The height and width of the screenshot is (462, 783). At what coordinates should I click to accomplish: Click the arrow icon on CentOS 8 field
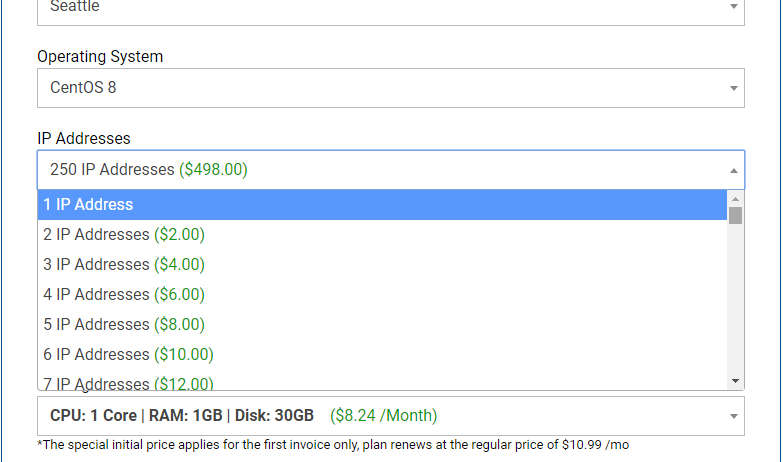[x=735, y=88]
